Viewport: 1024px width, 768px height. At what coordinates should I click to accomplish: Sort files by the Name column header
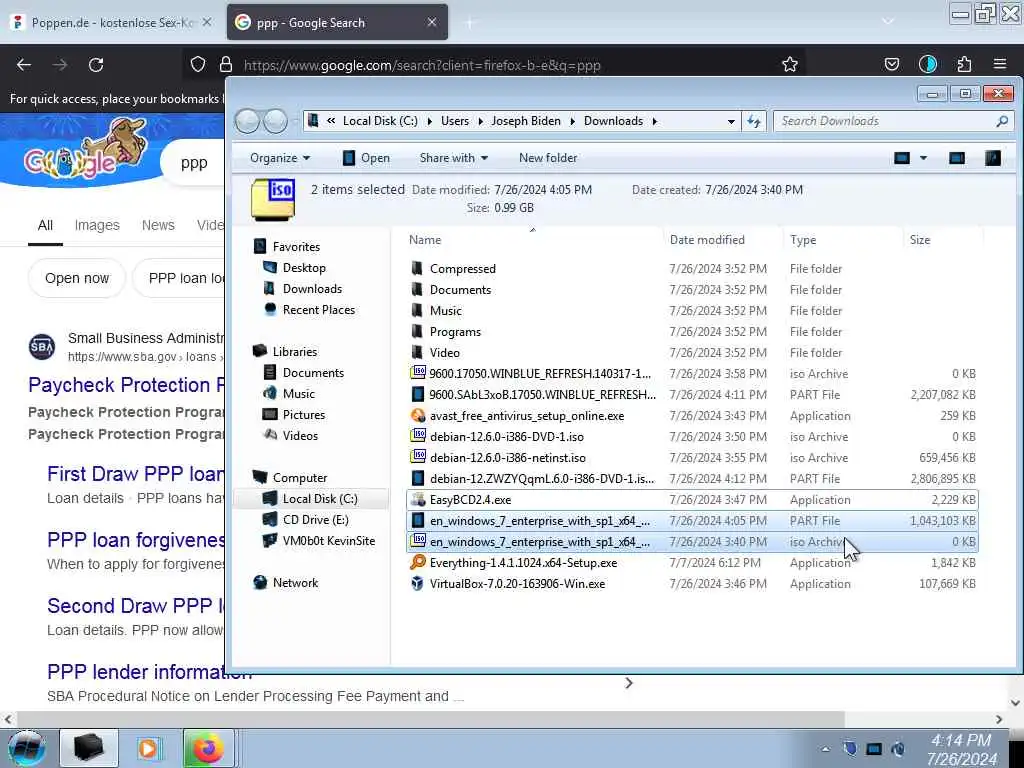(x=425, y=240)
